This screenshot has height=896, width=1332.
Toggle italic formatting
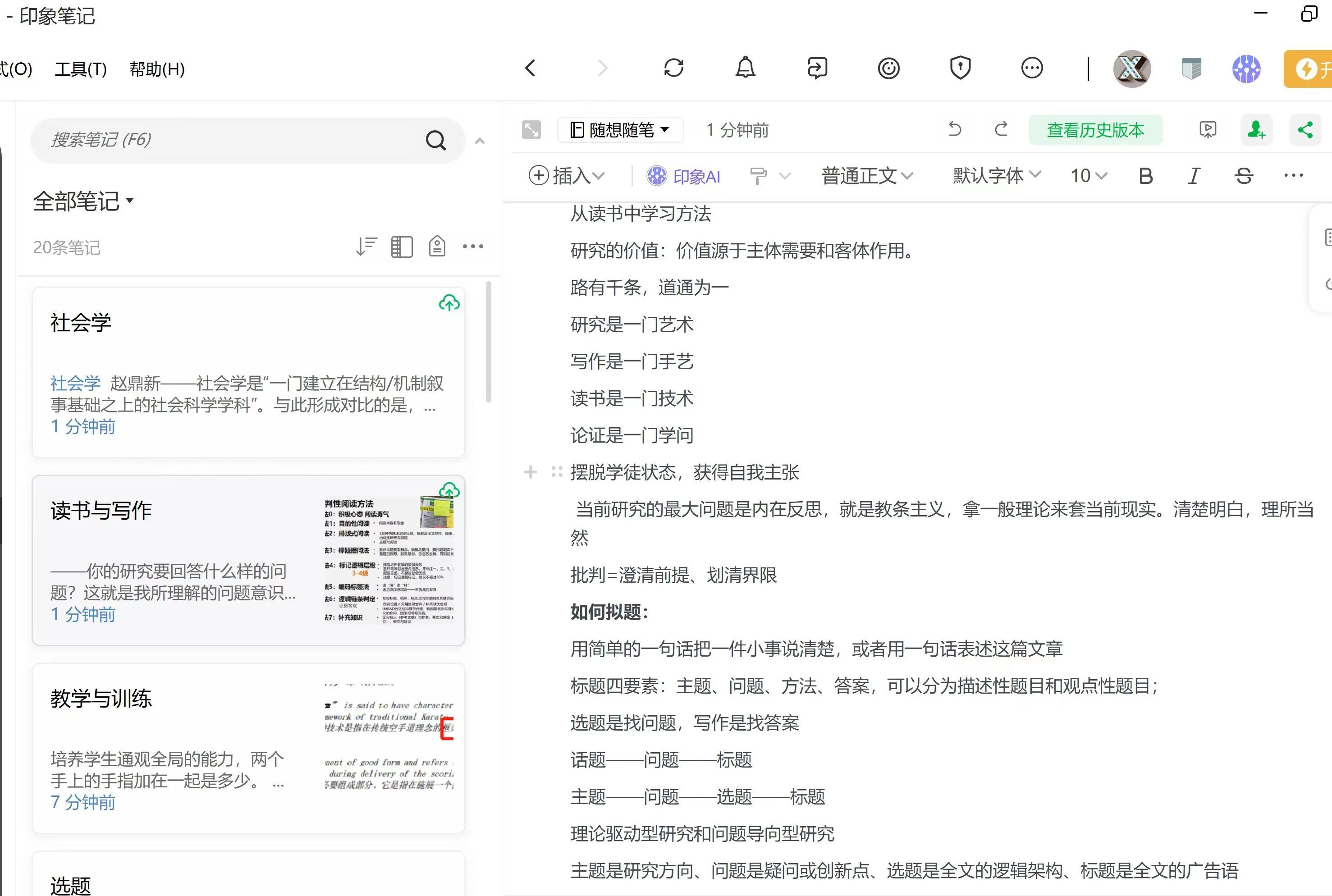pyautogui.click(x=1194, y=176)
